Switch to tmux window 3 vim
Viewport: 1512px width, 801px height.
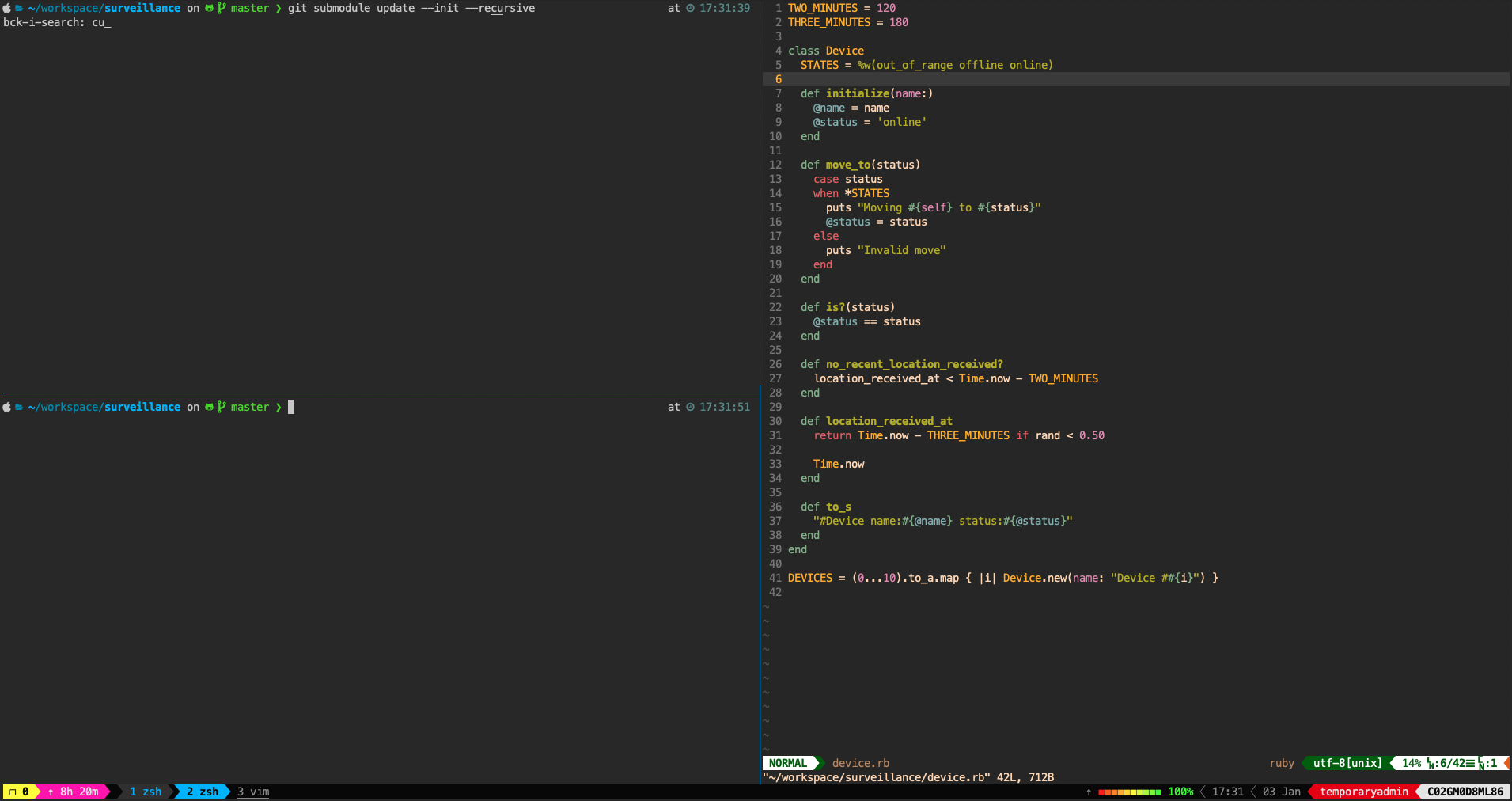[x=253, y=792]
